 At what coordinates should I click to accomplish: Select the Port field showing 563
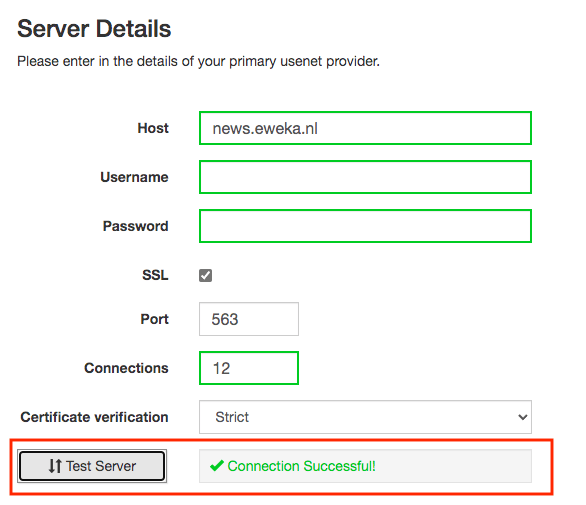tap(249, 319)
